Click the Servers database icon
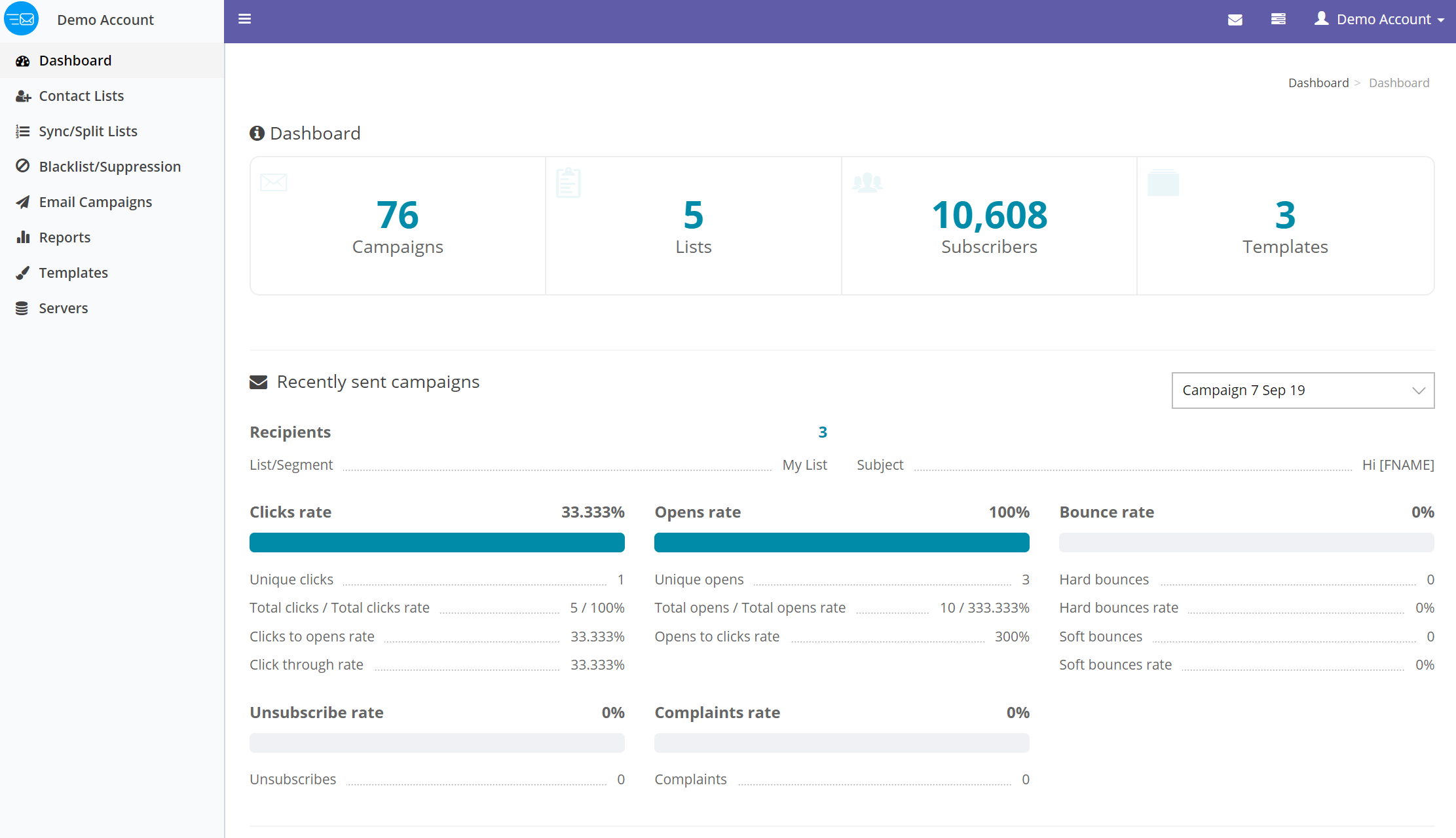 [x=22, y=308]
